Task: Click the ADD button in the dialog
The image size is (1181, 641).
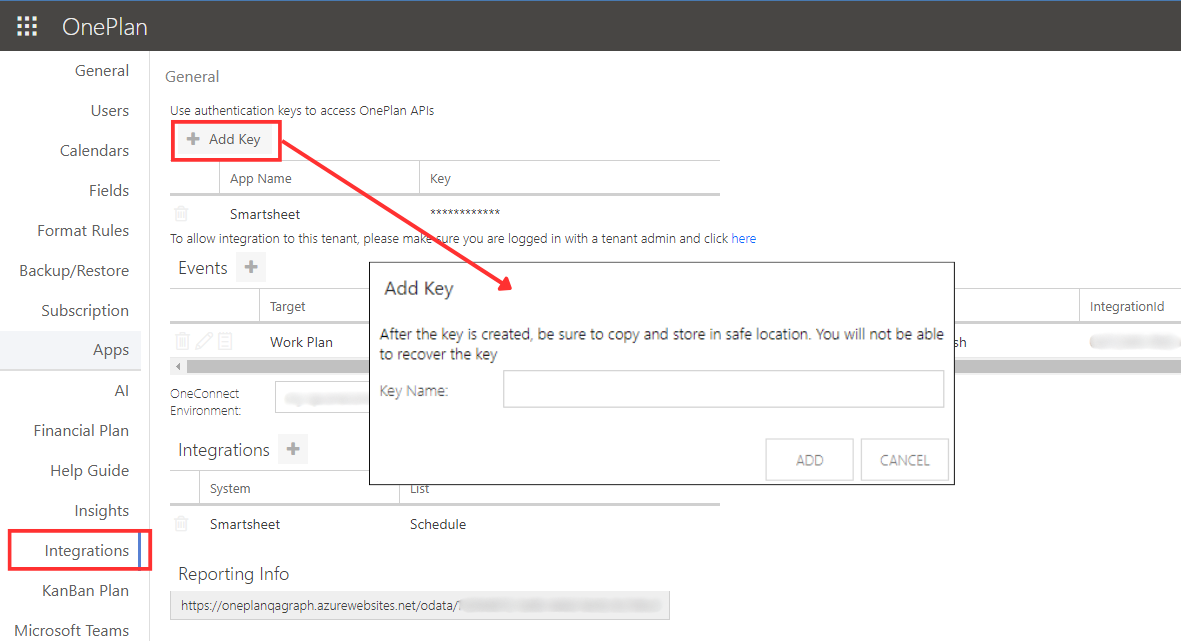Action: pos(809,459)
